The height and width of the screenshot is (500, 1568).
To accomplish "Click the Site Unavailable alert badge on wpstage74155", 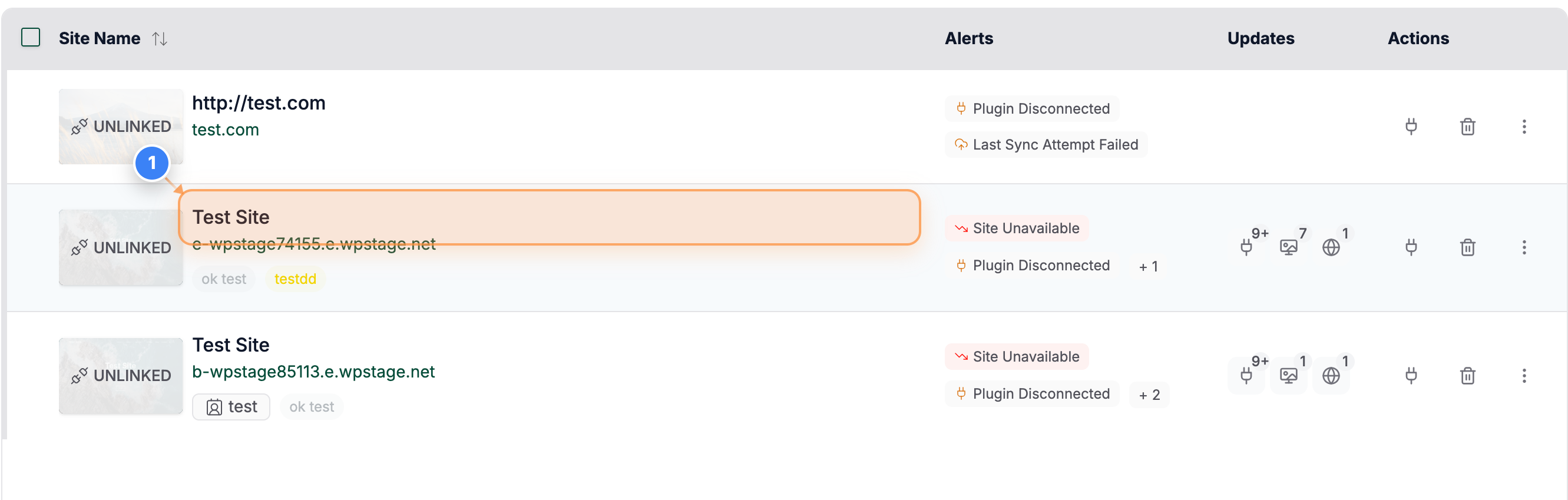I will click(x=1017, y=228).
